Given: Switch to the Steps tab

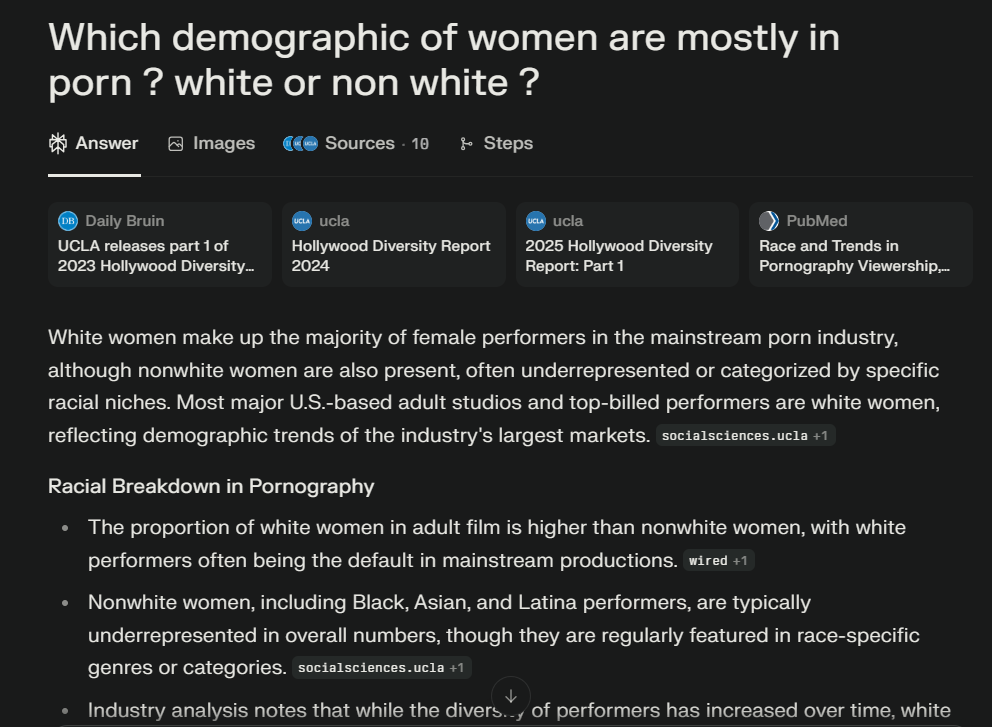Looking at the screenshot, I should tap(497, 144).
